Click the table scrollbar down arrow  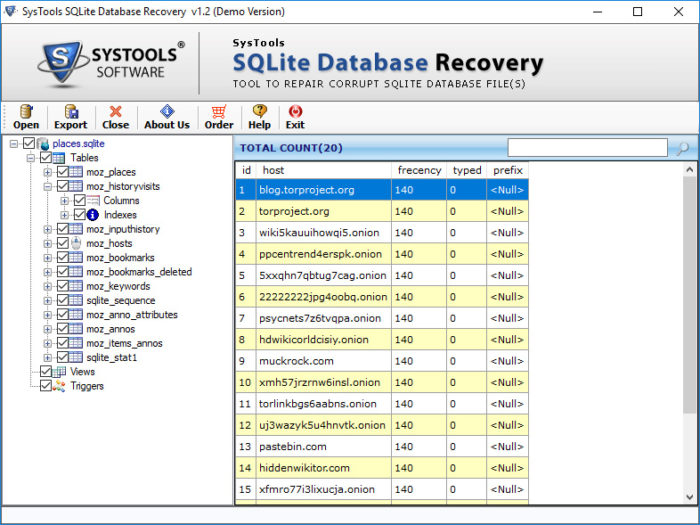690,496
